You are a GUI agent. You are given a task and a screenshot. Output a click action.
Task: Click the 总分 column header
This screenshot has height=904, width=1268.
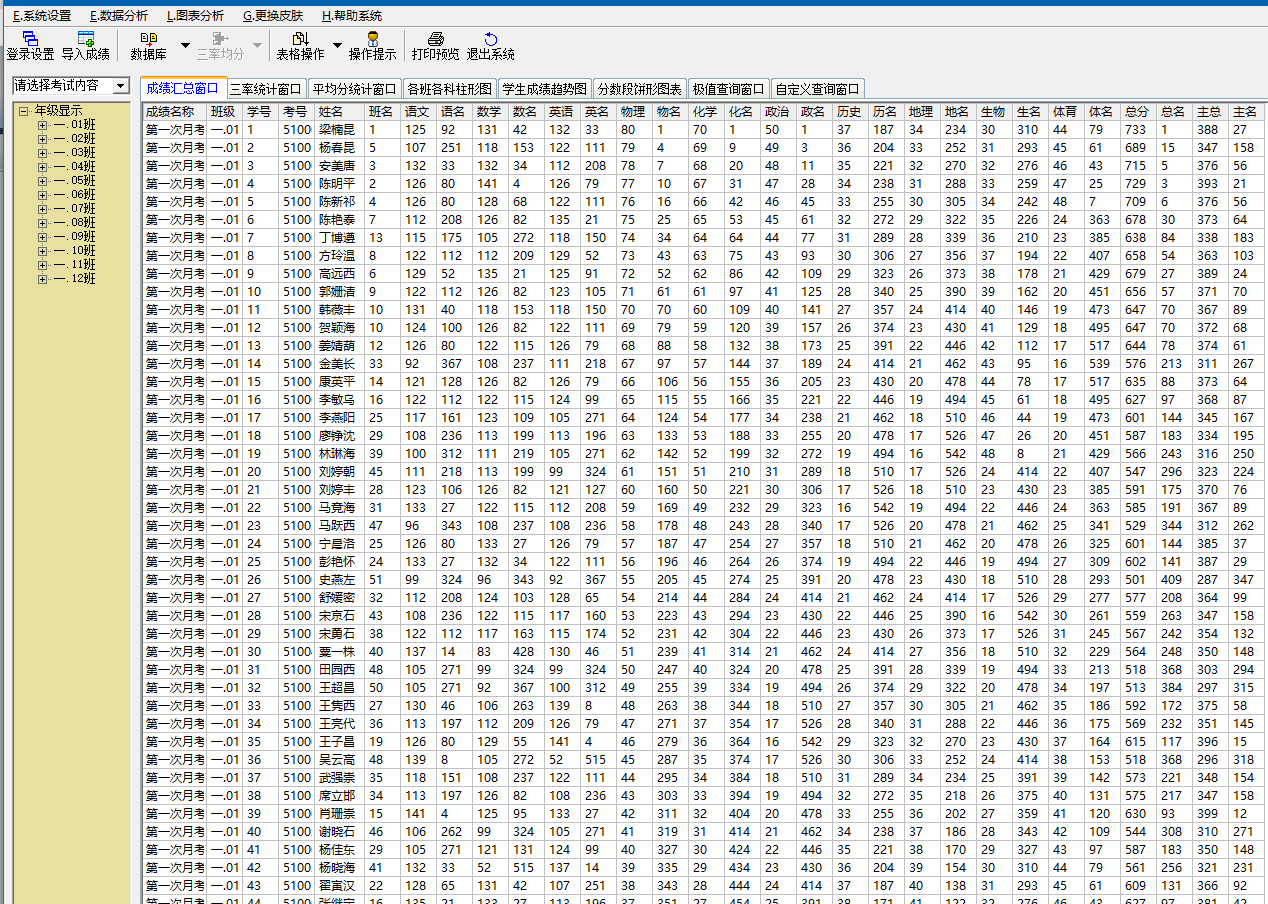1136,112
